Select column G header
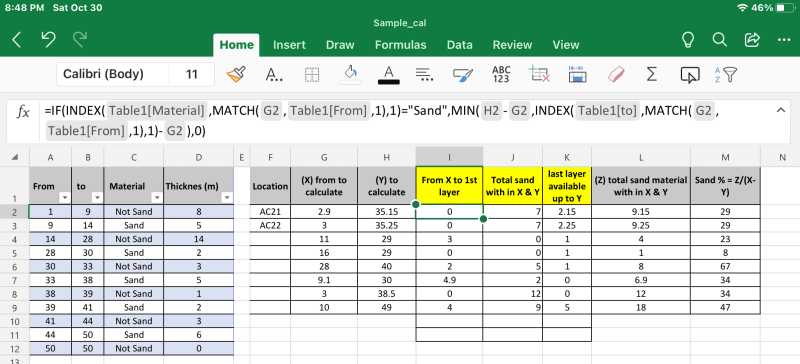Screen dimensions: 800x364 (324, 157)
